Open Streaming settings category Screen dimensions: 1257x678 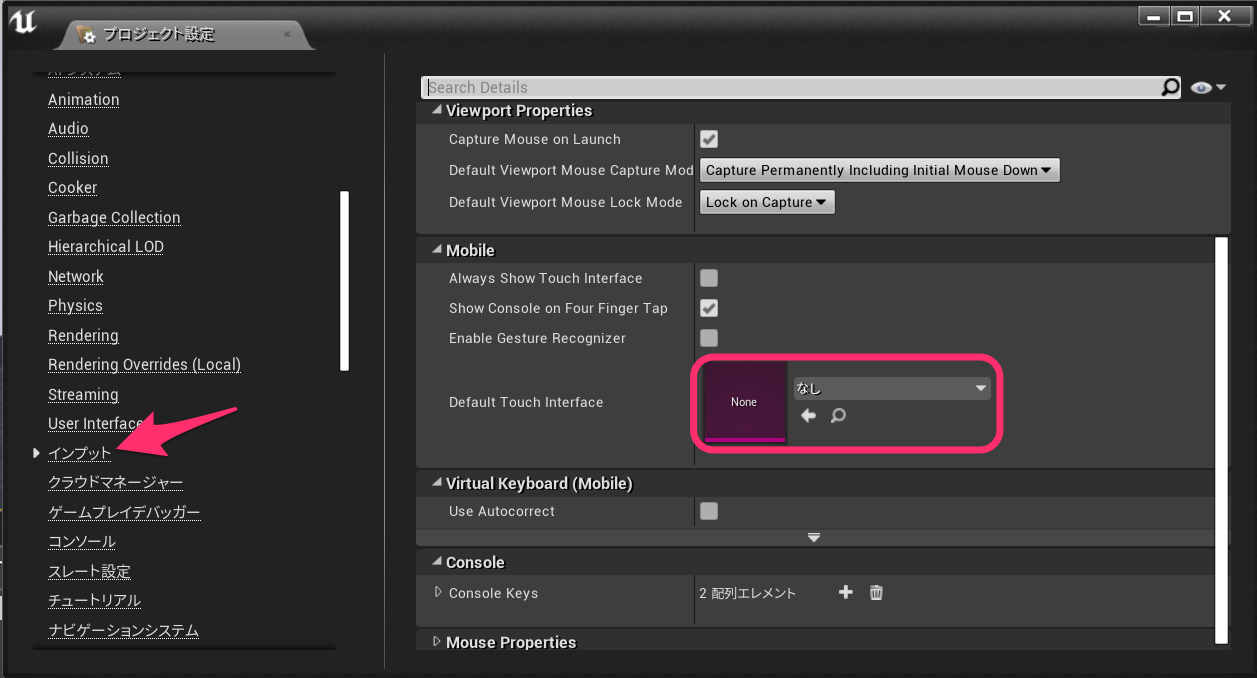(83, 394)
